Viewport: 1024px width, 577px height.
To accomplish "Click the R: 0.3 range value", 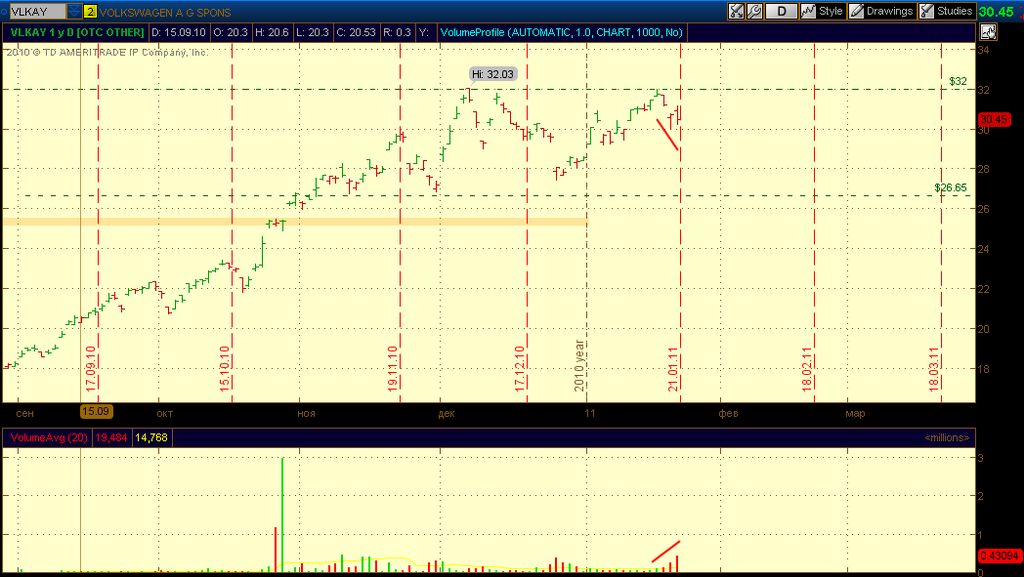I will pos(397,32).
